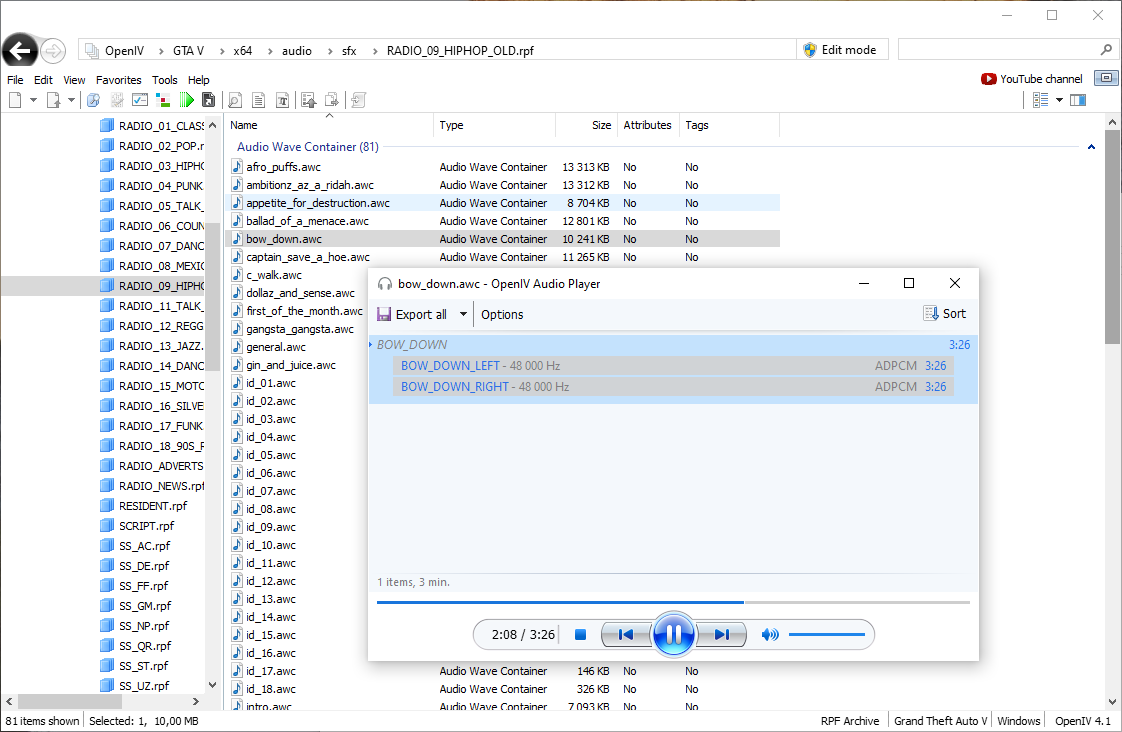Click the page with magnifier toolbar icon
Screen dimensions: 1122x732
pos(235,100)
